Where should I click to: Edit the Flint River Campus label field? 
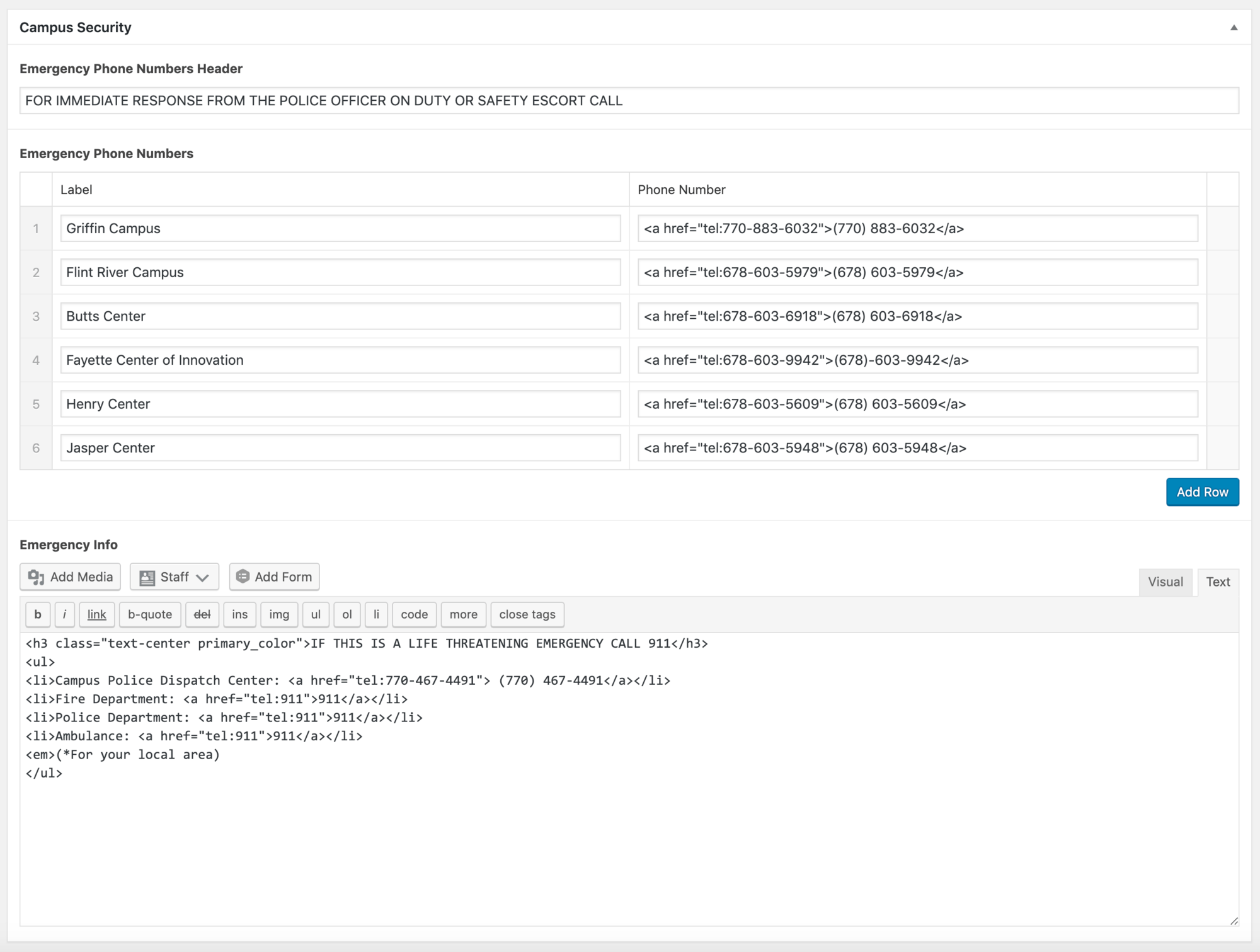tap(340, 272)
